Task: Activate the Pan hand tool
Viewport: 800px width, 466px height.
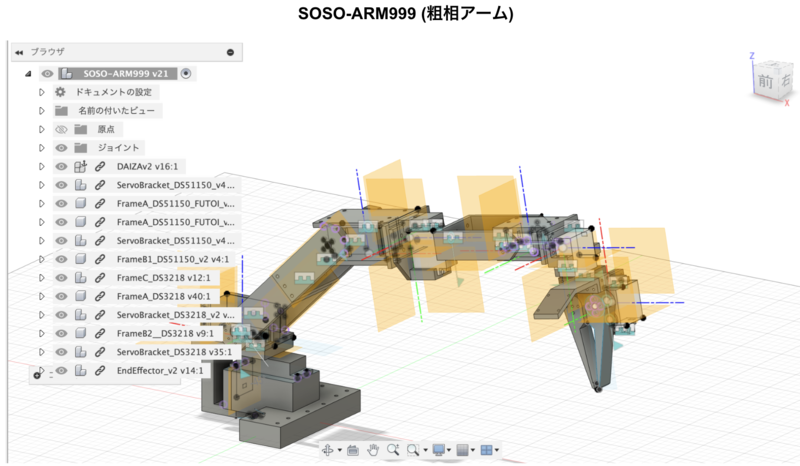Action: tap(373, 450)
